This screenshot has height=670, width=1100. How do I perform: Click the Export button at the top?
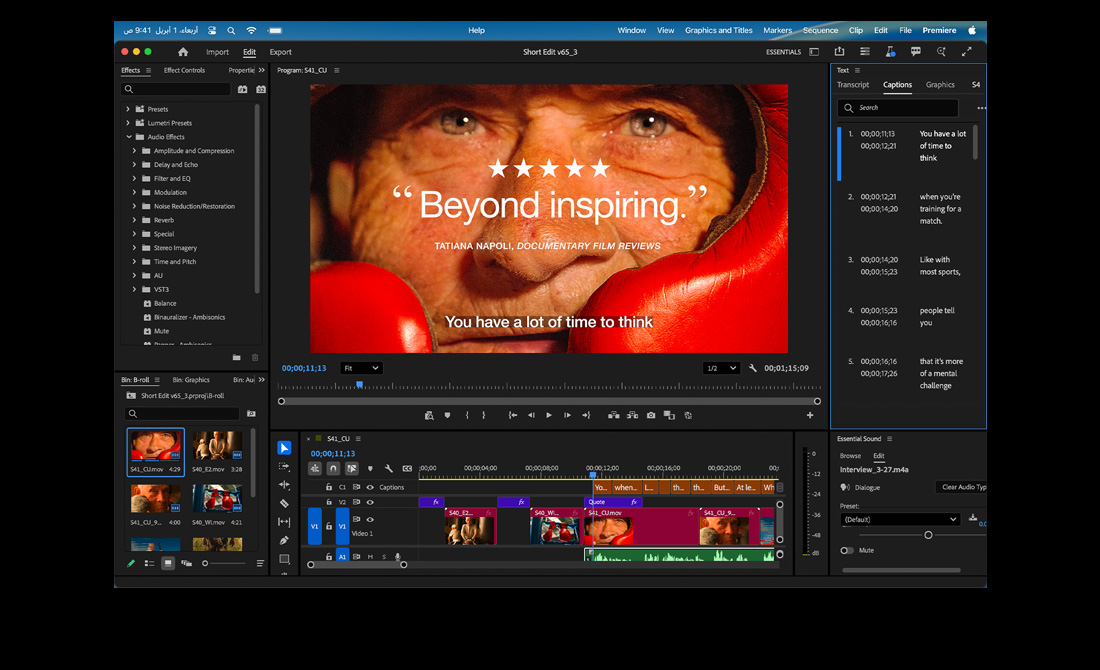[280, 52]
